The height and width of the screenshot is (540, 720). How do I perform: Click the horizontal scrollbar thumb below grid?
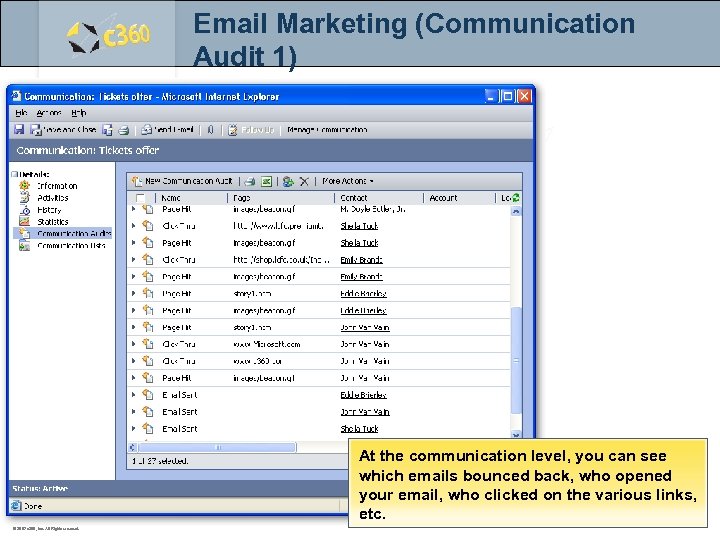(218, 447)
